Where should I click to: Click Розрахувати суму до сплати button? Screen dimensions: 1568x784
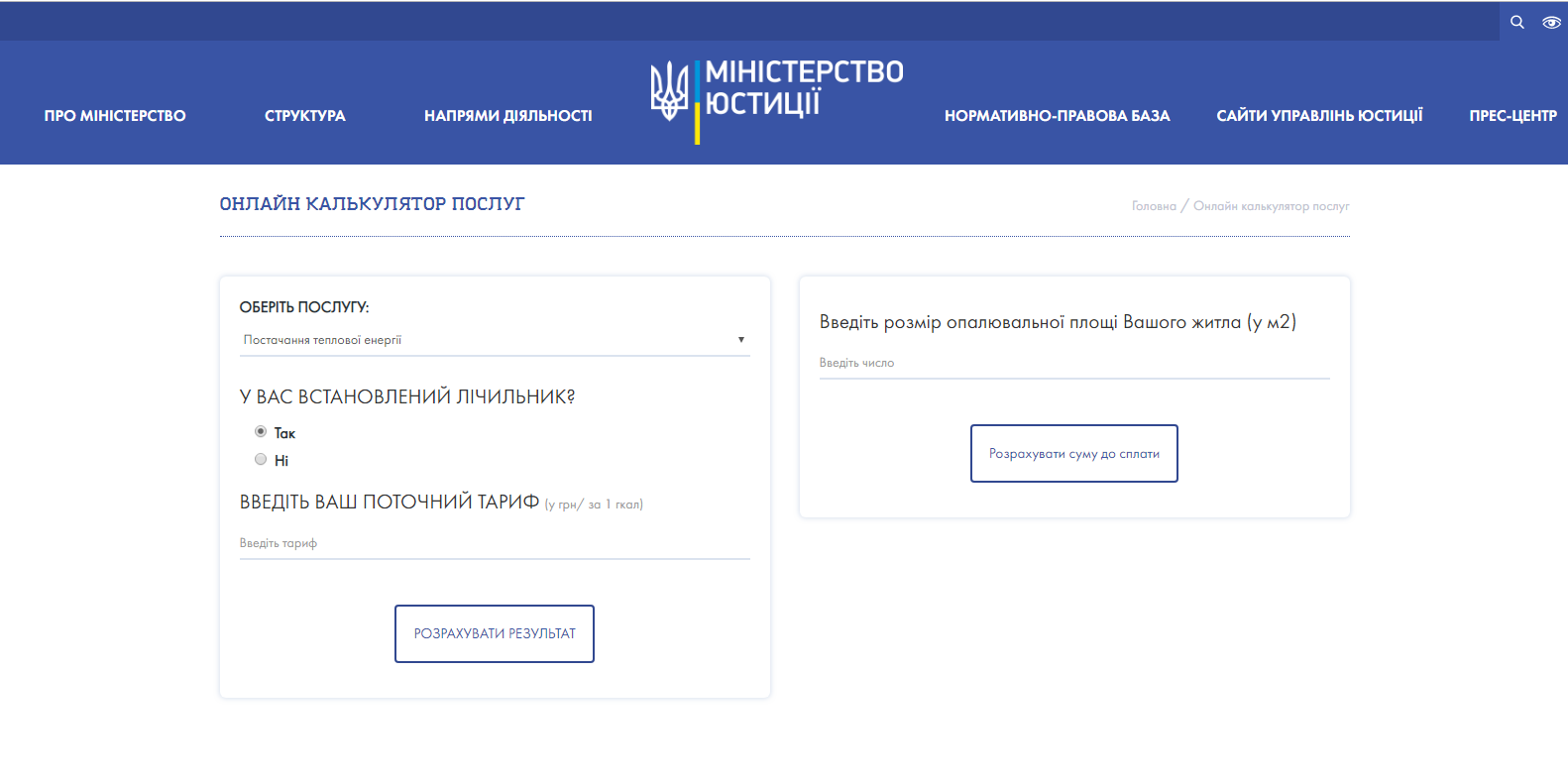pyautogui.click(x=1074, y=453)
